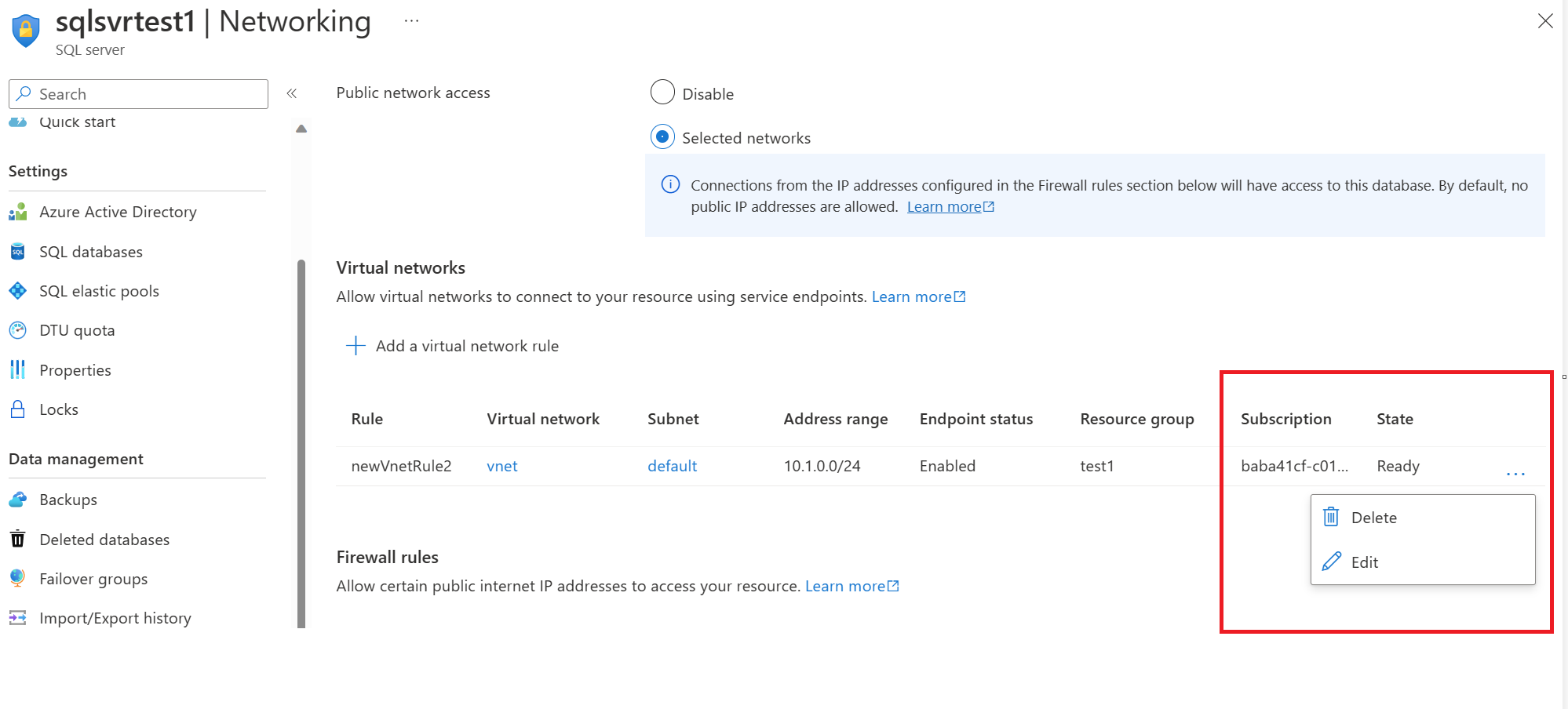1568x709 pixels.
Task: Choose Delete from the context menu
Action: tap(1373, 518)
